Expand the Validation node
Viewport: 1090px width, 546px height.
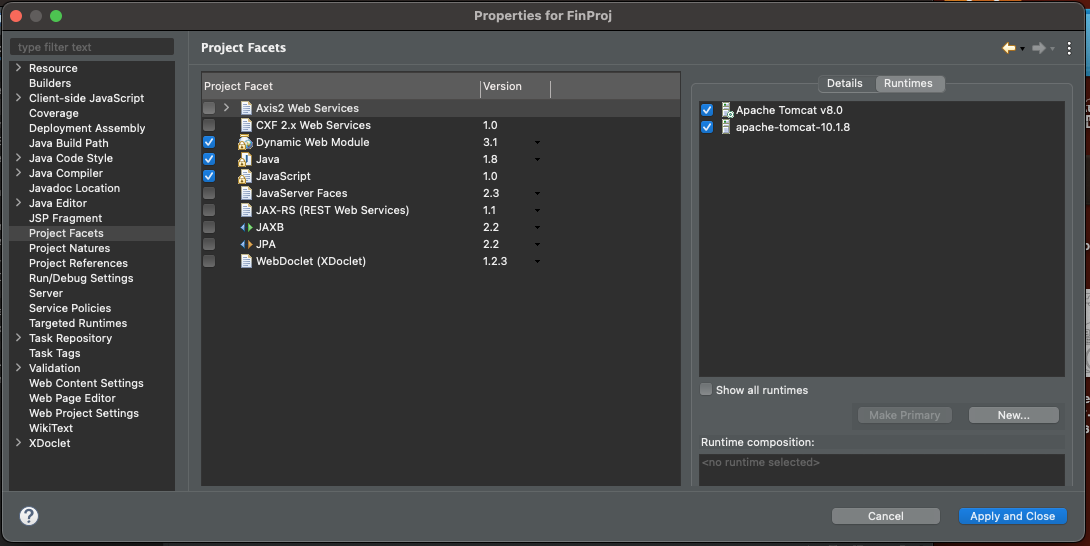pos(19,367)
